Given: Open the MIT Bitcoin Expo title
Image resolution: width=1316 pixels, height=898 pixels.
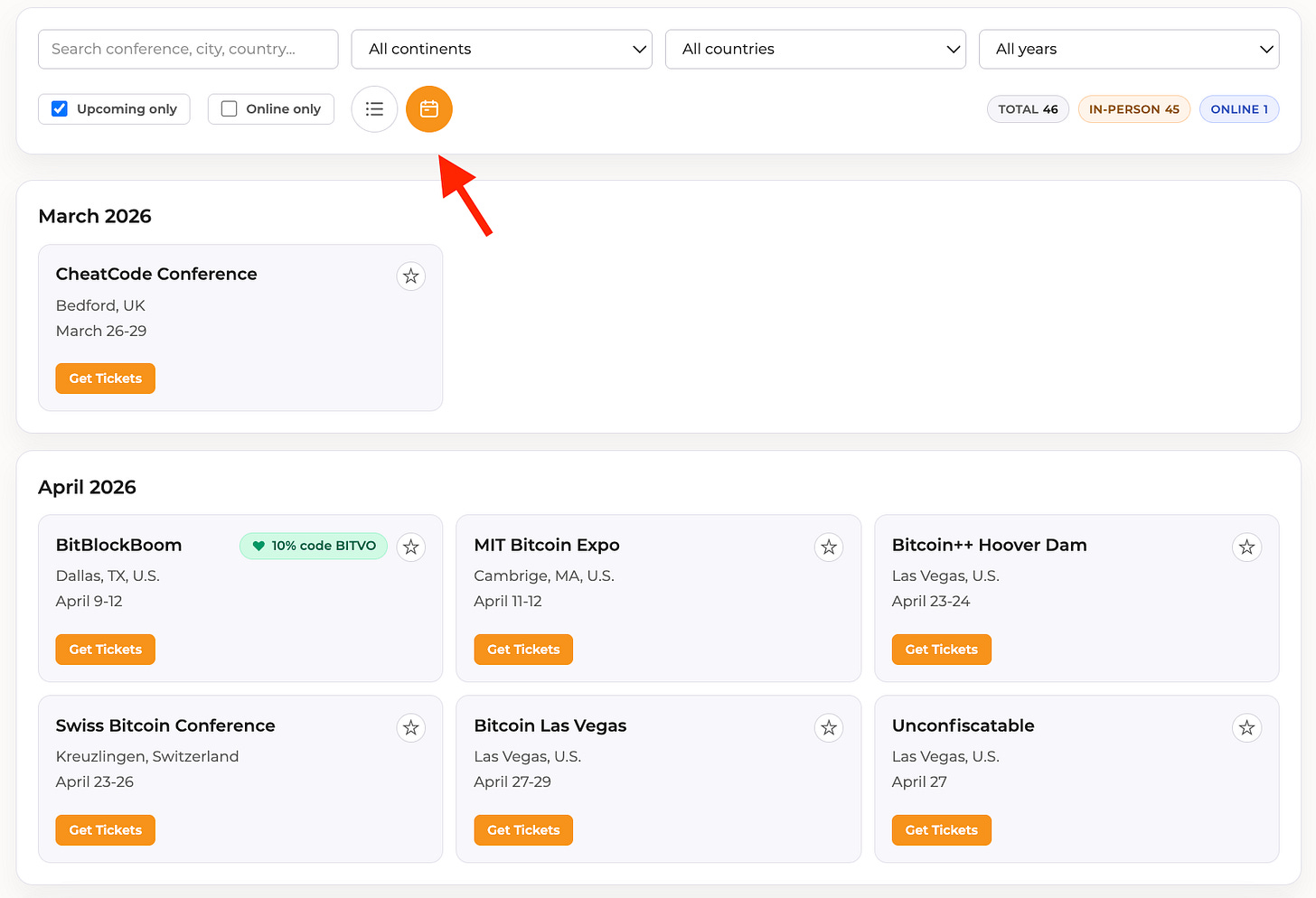Looking at the screenshot, I should tap(547, 545).
